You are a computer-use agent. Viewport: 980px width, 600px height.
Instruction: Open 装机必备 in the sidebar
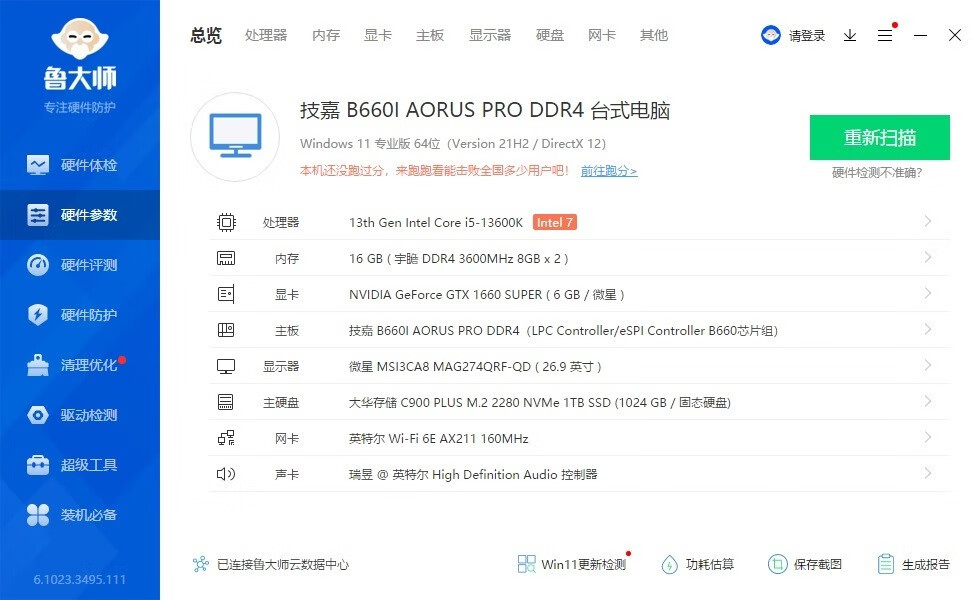pos(79,515)
